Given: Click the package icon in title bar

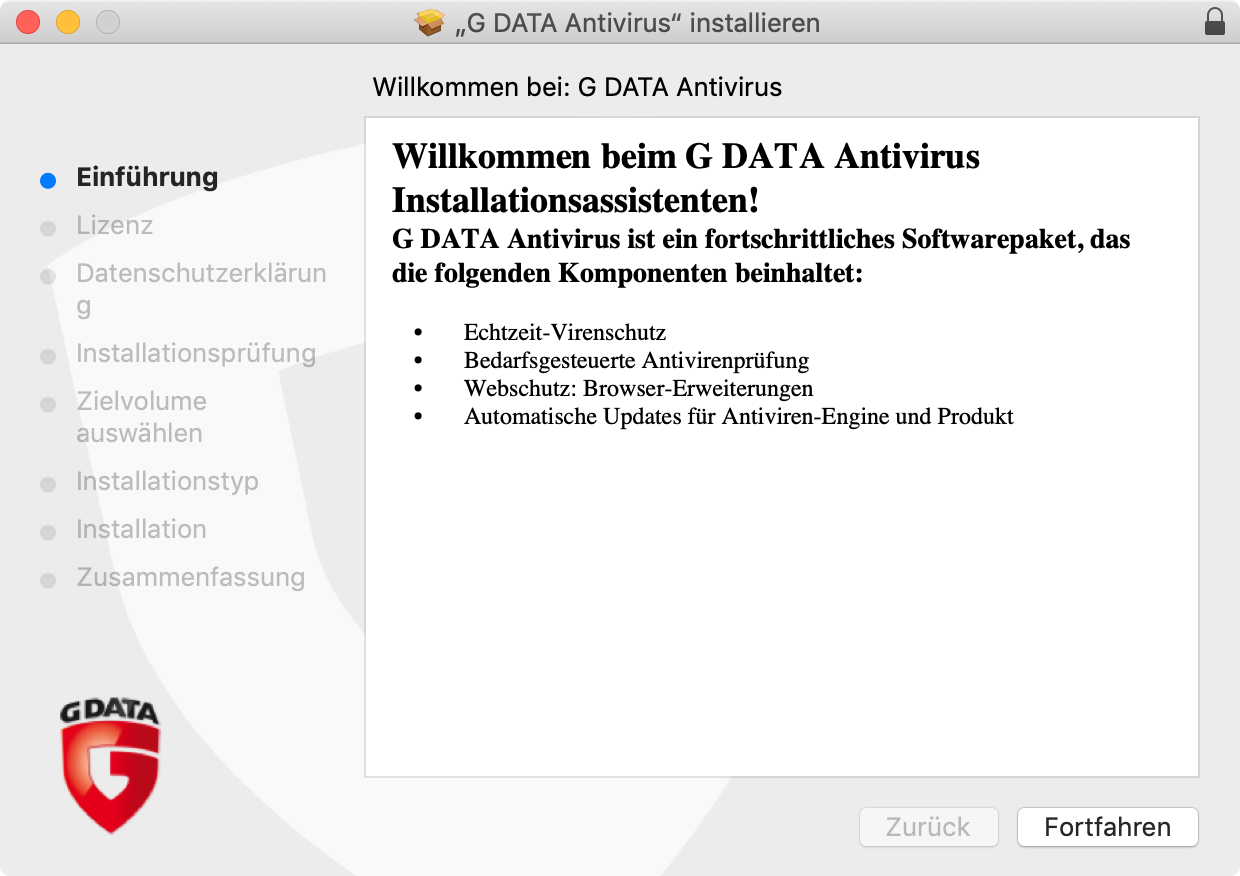Looking at the screenshot, I should [430, 22].
